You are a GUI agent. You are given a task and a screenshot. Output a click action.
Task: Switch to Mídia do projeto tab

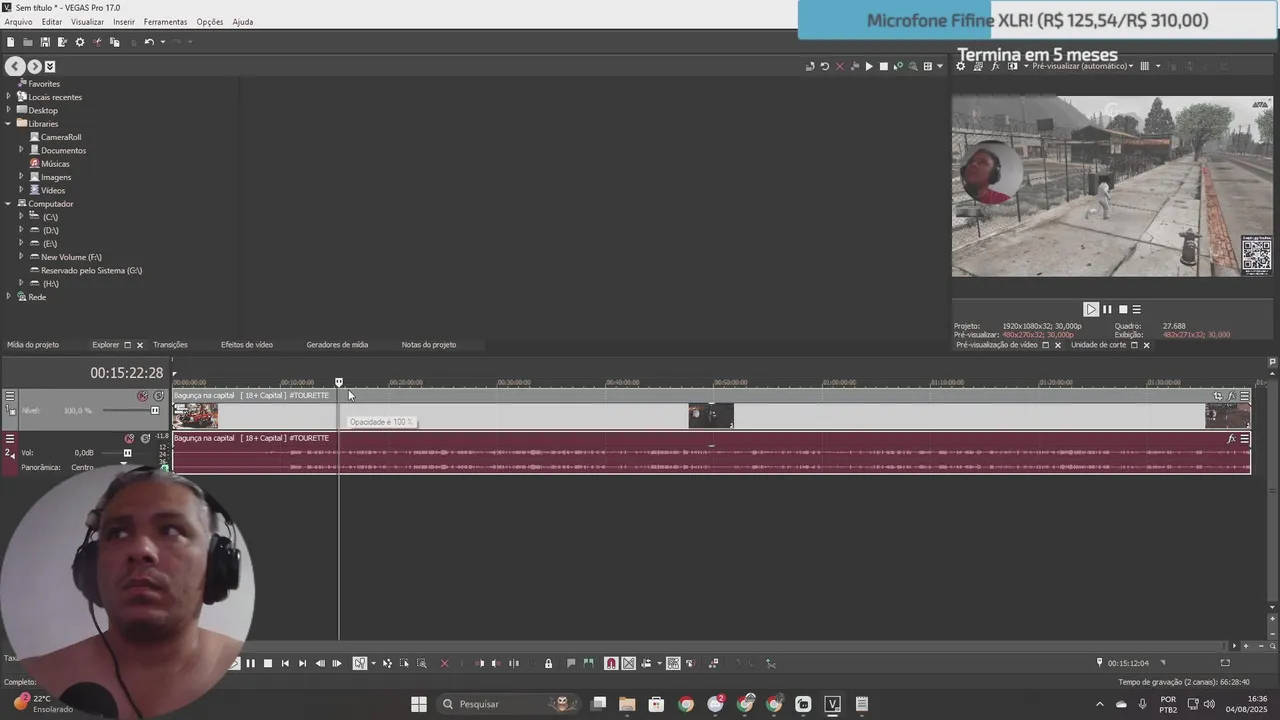point(33,345)
